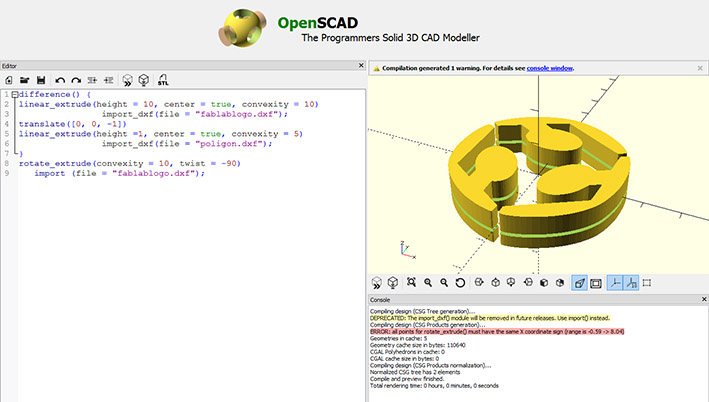Fit the model with View All
This screenshot has width=709, height=402.
click(x=411, y=283)
